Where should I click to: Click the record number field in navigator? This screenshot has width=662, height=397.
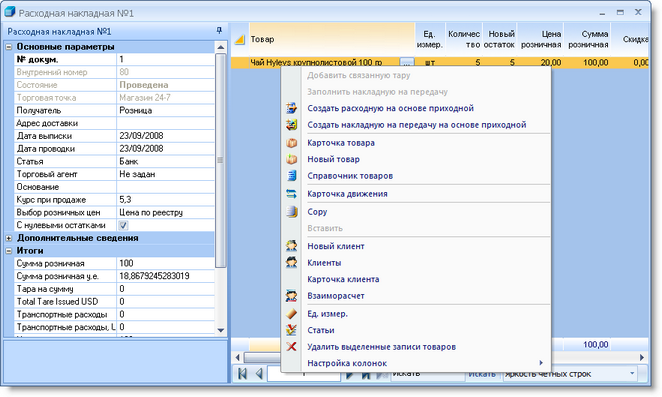click(x=304, y=374)
